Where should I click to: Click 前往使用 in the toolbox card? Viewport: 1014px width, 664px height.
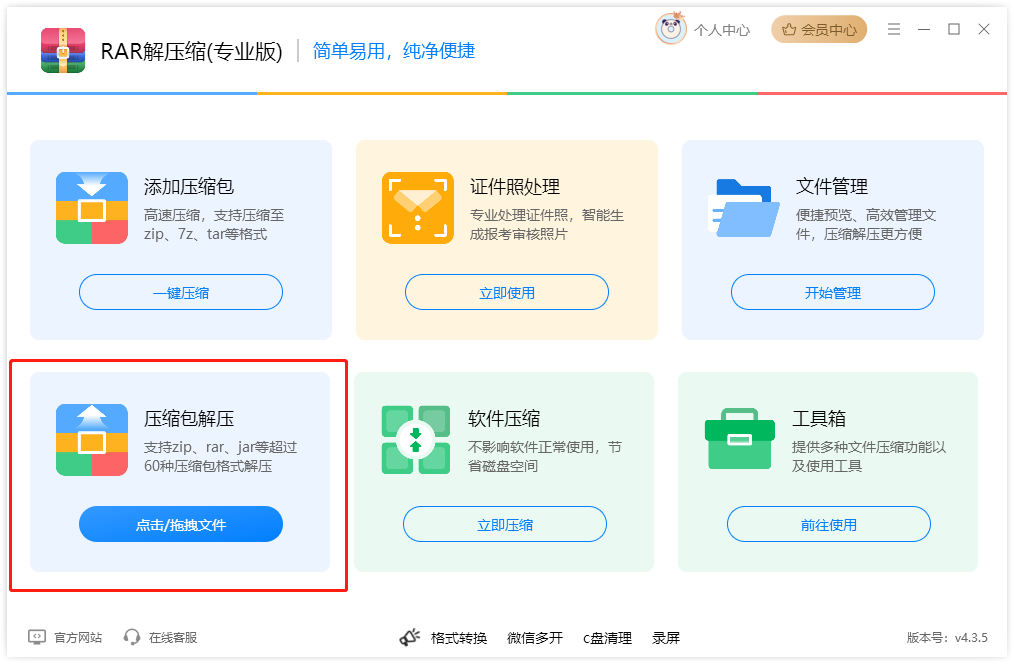(x=829, y=524)
